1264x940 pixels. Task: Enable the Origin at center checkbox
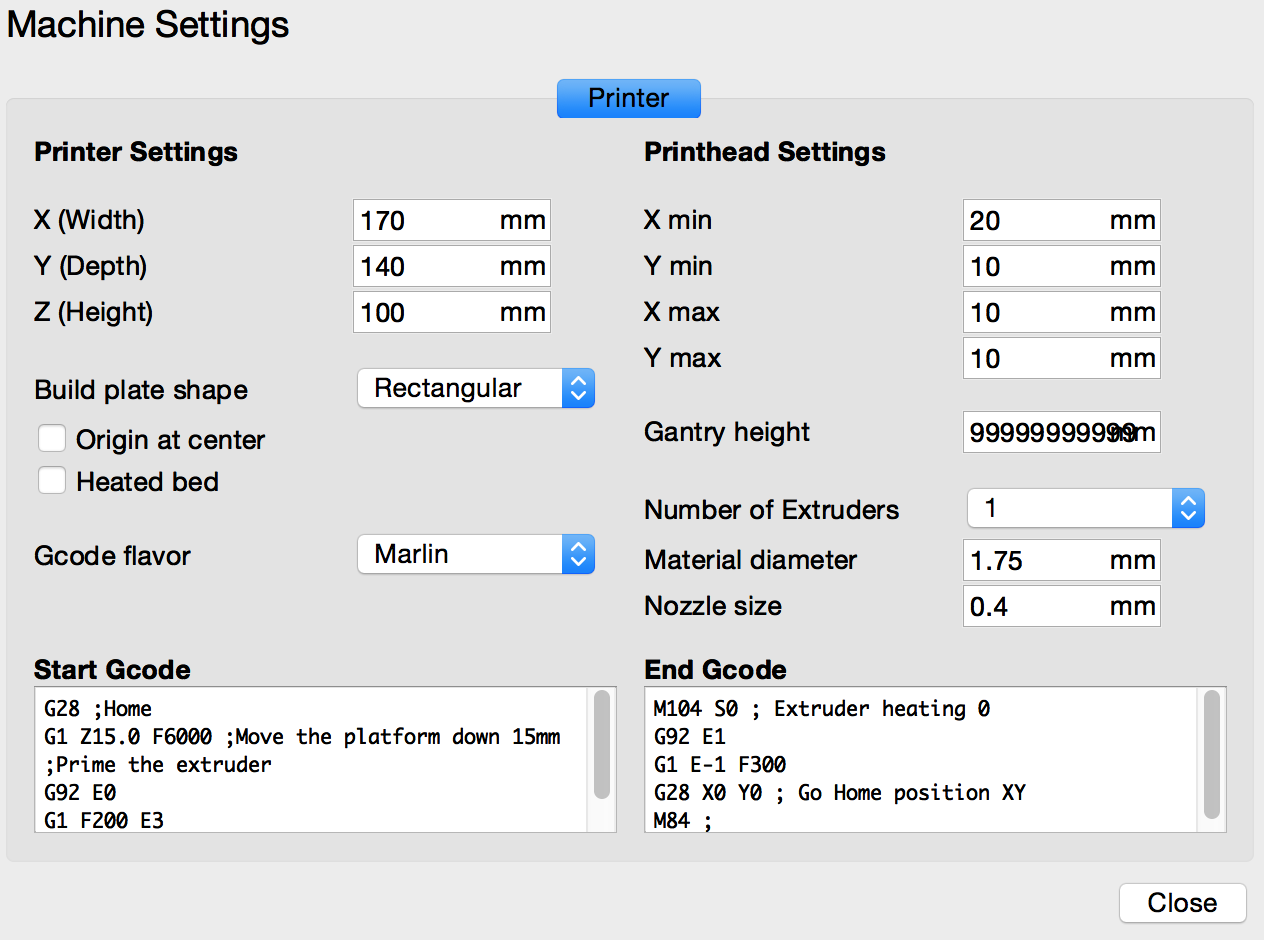51,438
